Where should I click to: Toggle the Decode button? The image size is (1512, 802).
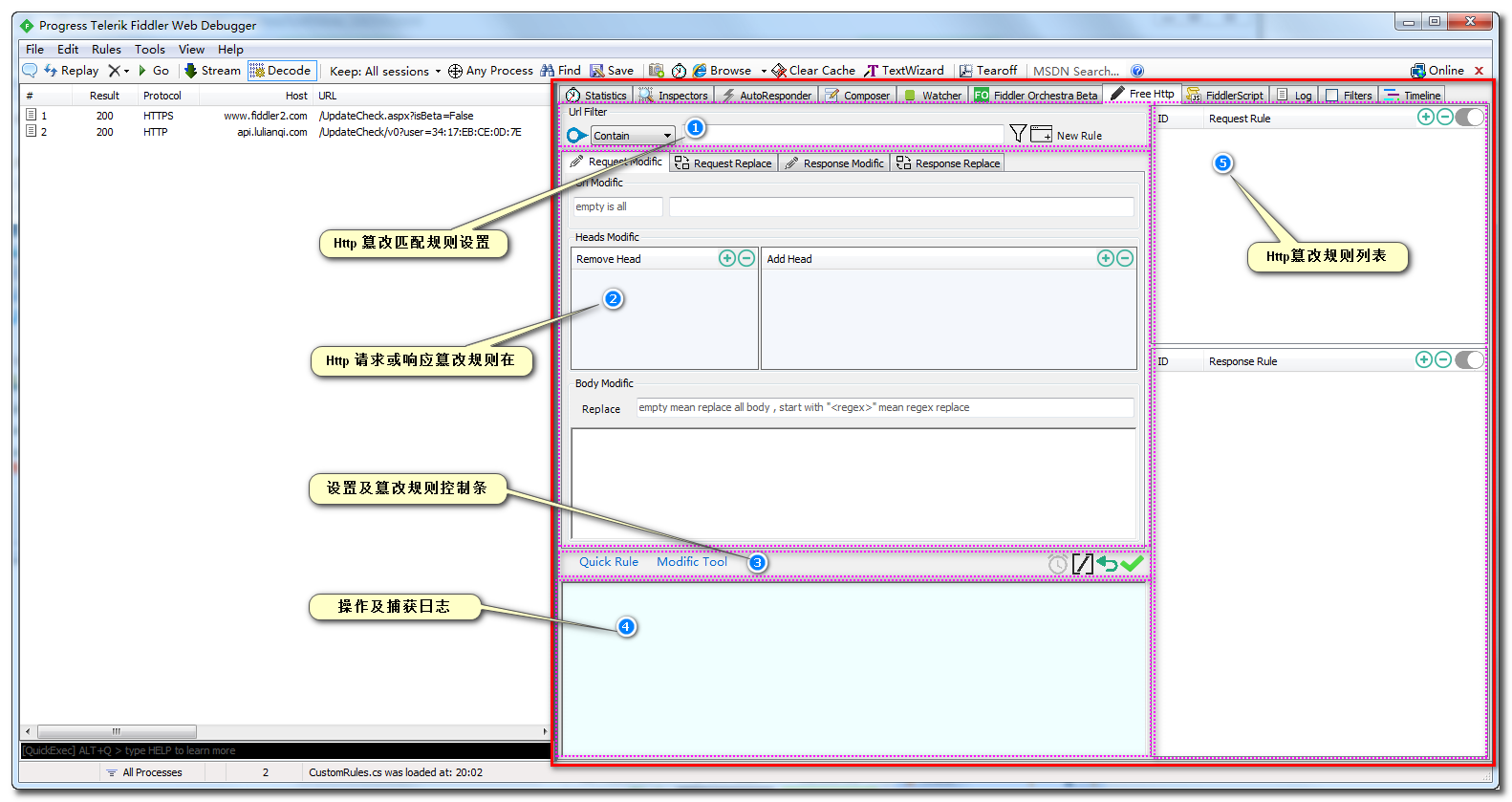[282, 71]
